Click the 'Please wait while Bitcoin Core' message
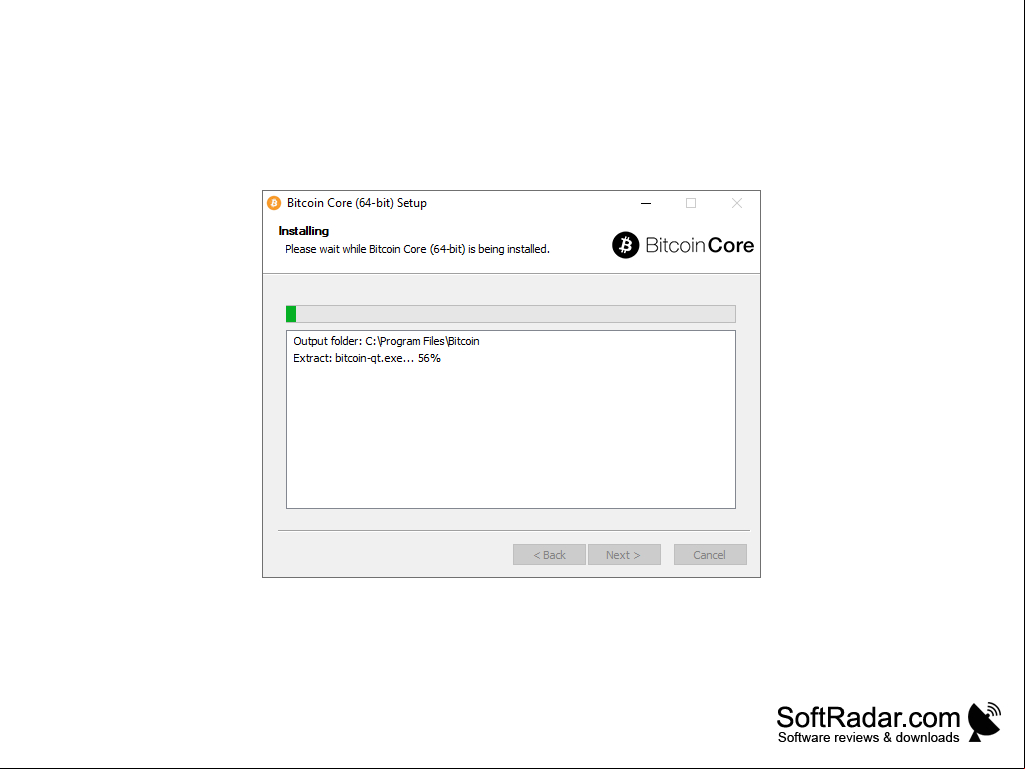The height and width of the screenshot is (769, 1025). 417,249
